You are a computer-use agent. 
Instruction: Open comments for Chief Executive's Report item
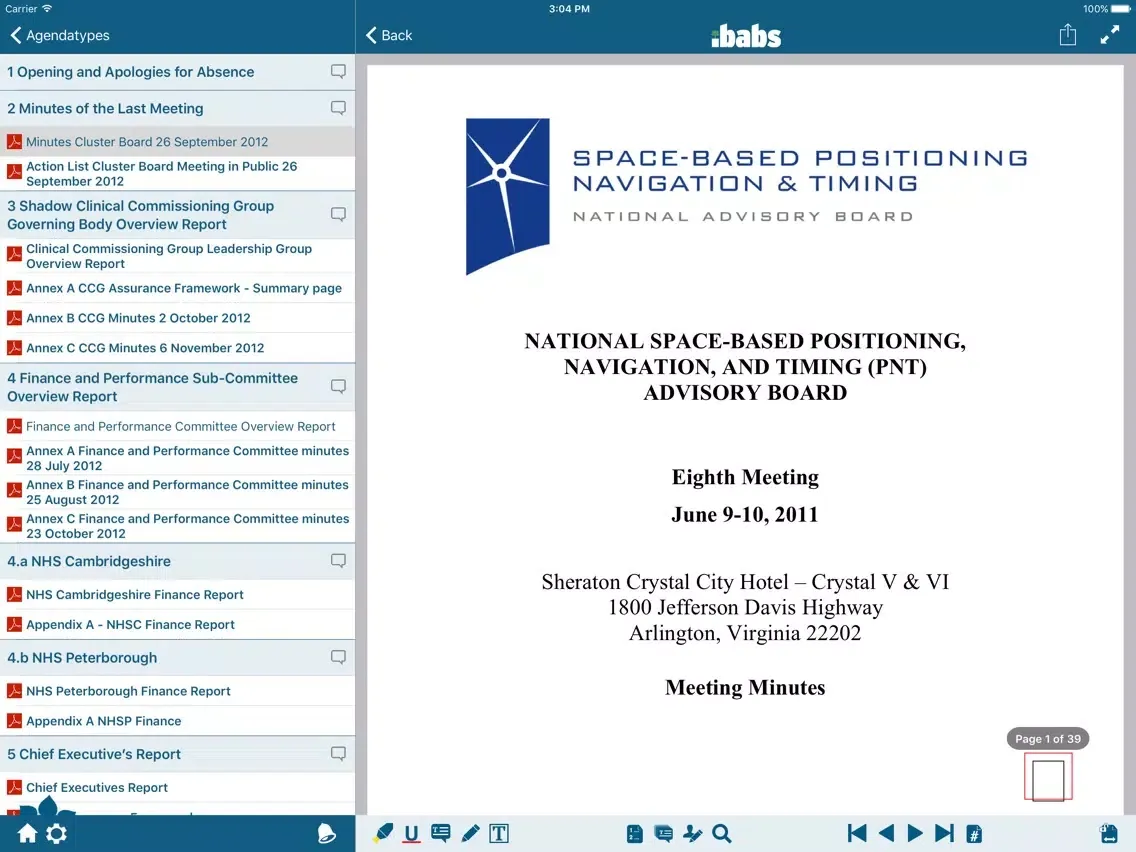338,753
